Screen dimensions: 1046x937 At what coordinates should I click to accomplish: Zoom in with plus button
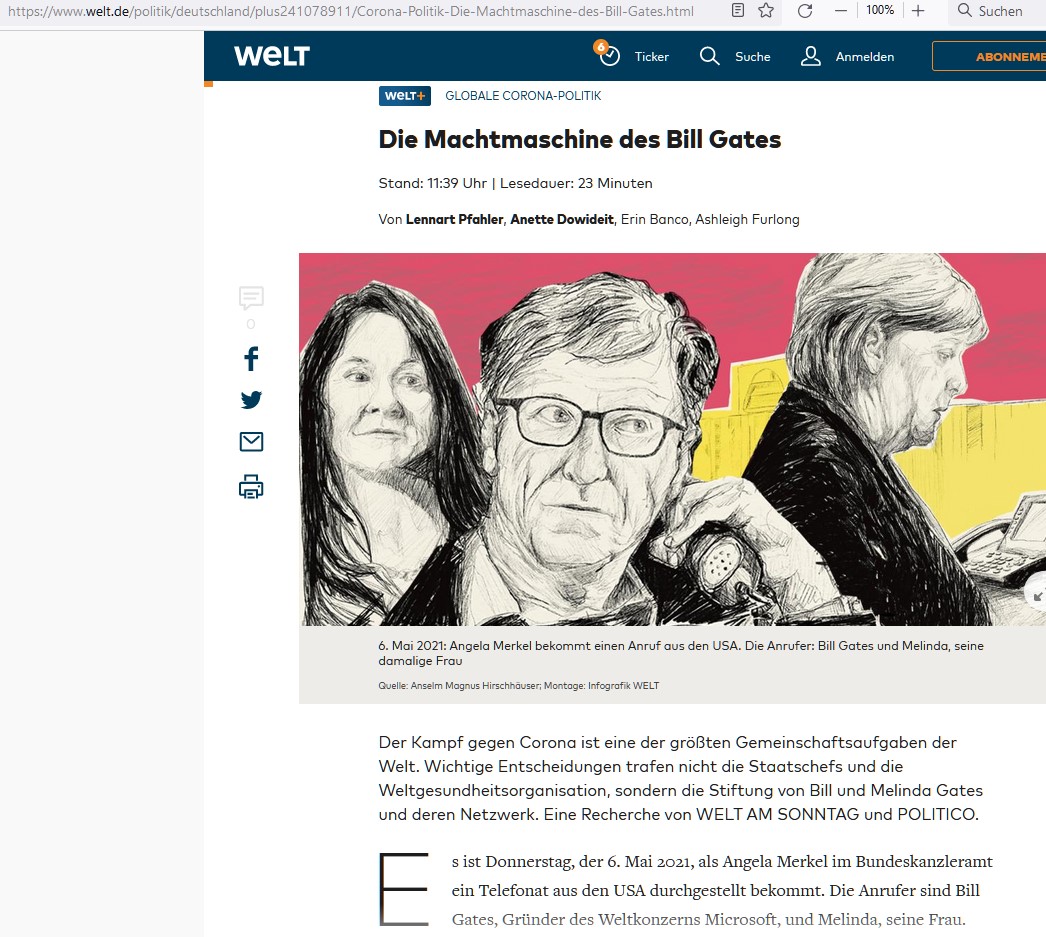pyautogui.click(x=918, y=11)
